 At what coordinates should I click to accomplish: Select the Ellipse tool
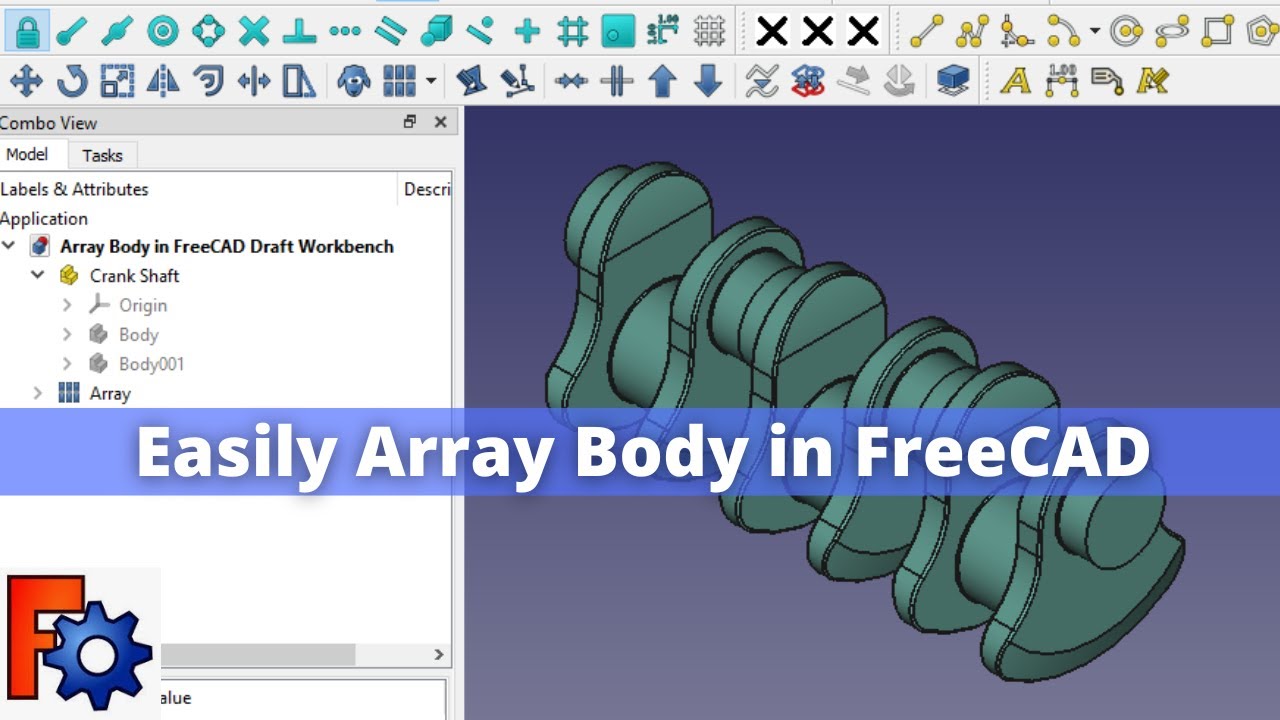pyautogui.click(x=1172, y=31)
